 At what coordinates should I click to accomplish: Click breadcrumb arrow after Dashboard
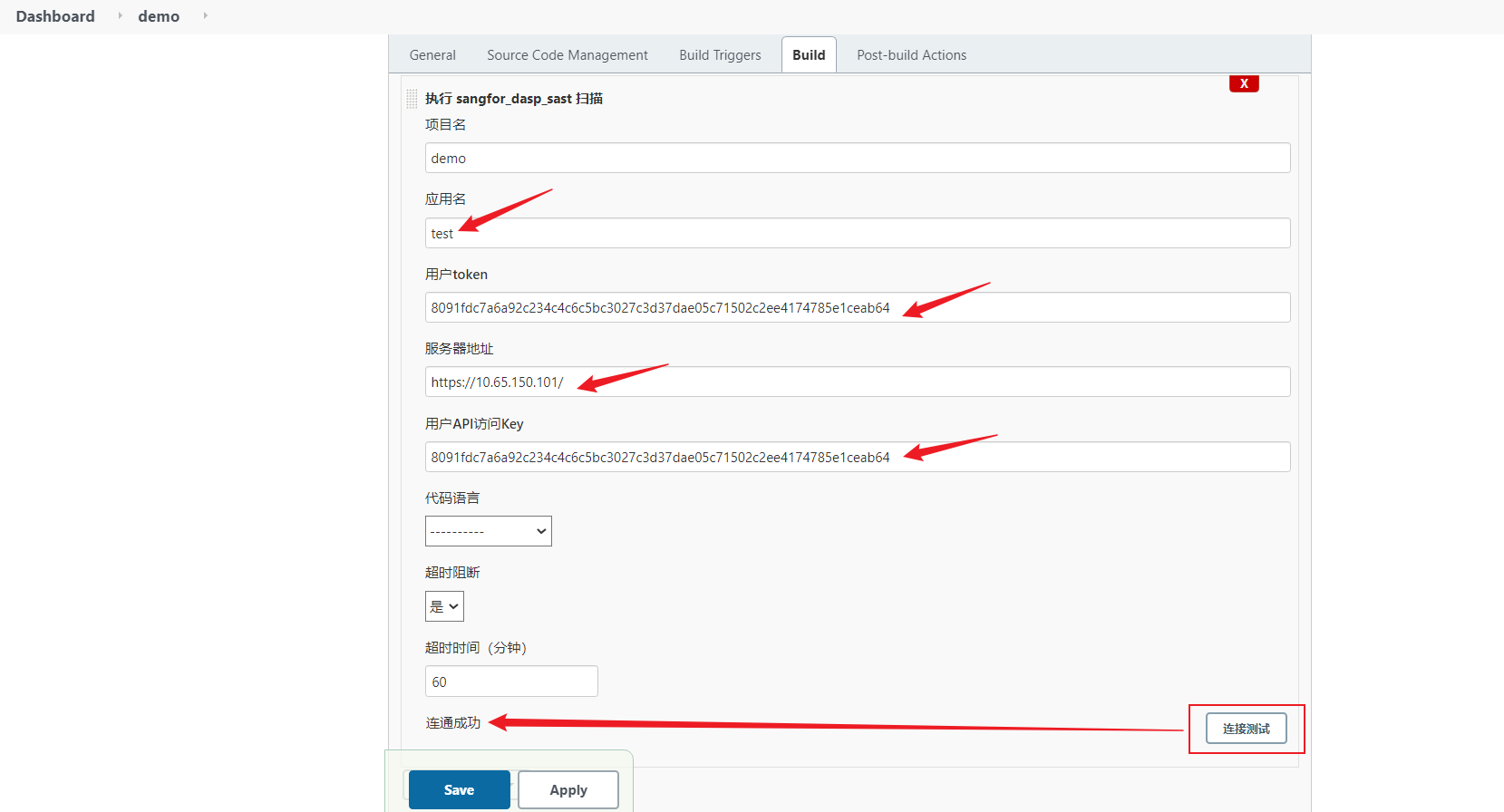point(120,15)
